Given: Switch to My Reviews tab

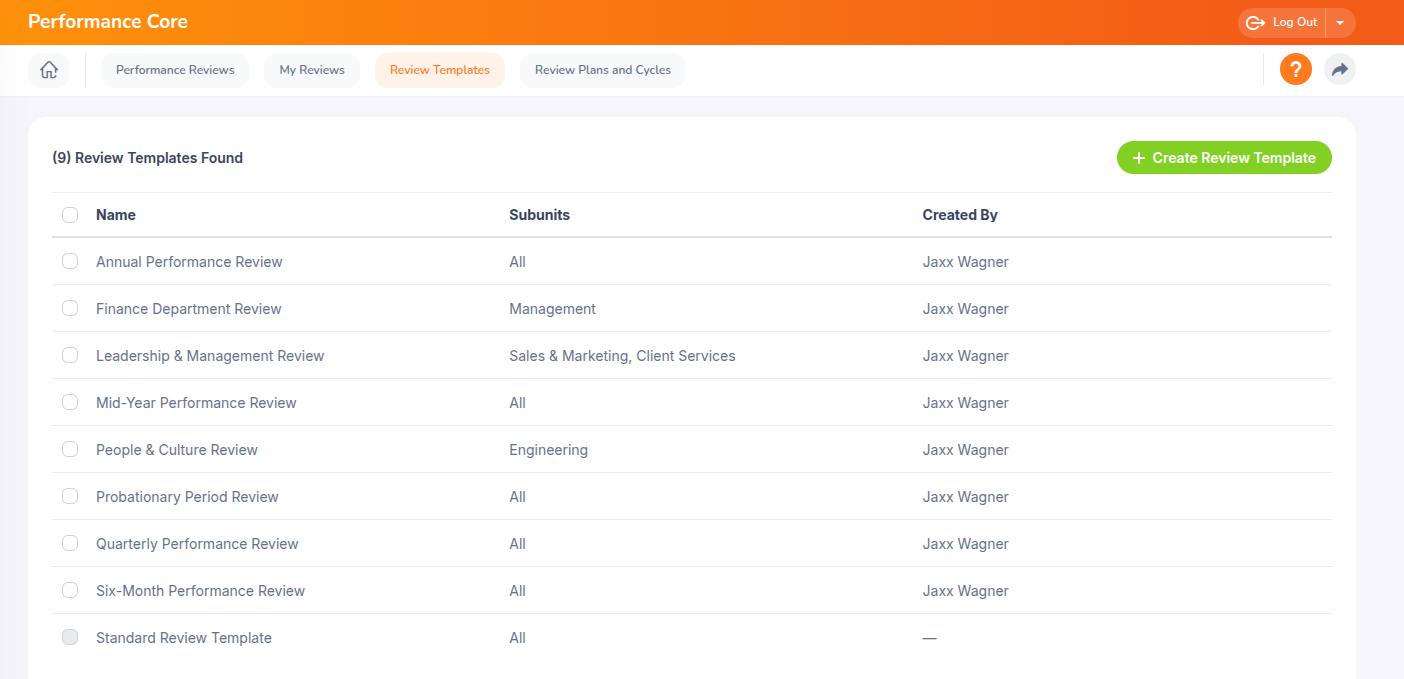Looking at the screenshot, I should (x=312, y=70).
